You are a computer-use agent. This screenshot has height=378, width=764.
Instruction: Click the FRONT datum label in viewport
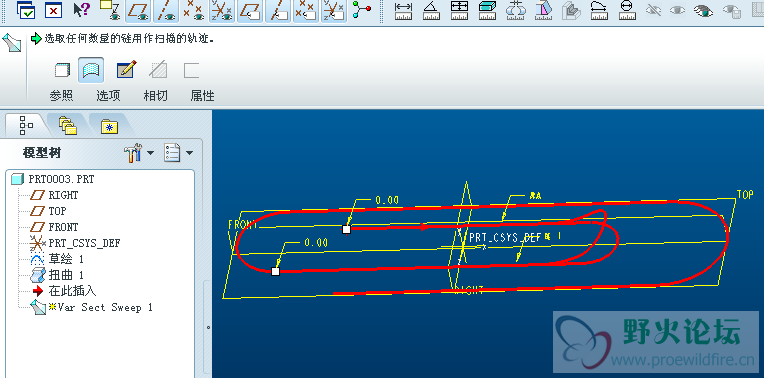(243, 225)
